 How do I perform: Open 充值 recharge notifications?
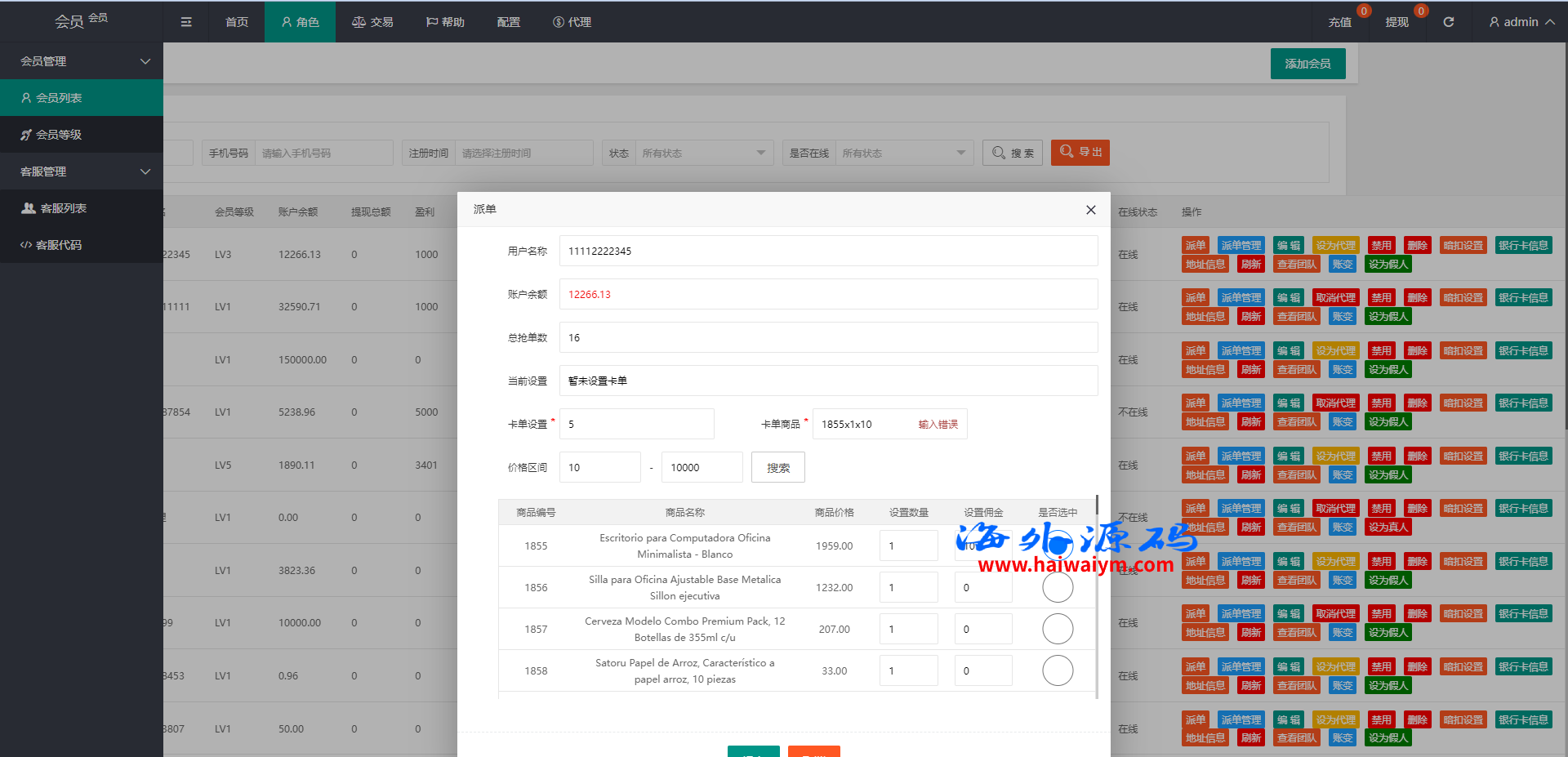[x=1339, y=22]
